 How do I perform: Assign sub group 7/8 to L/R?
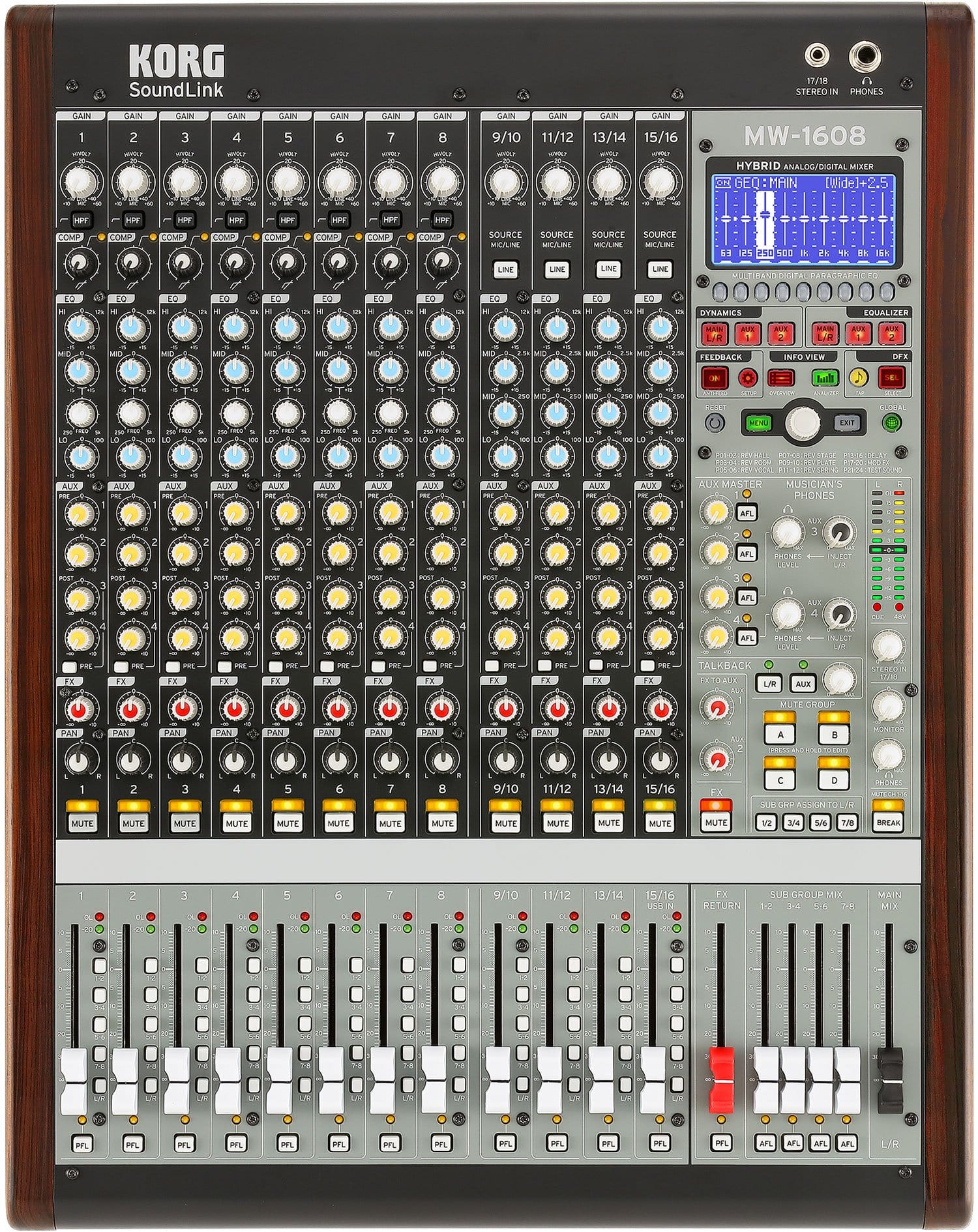pos(847,823)
